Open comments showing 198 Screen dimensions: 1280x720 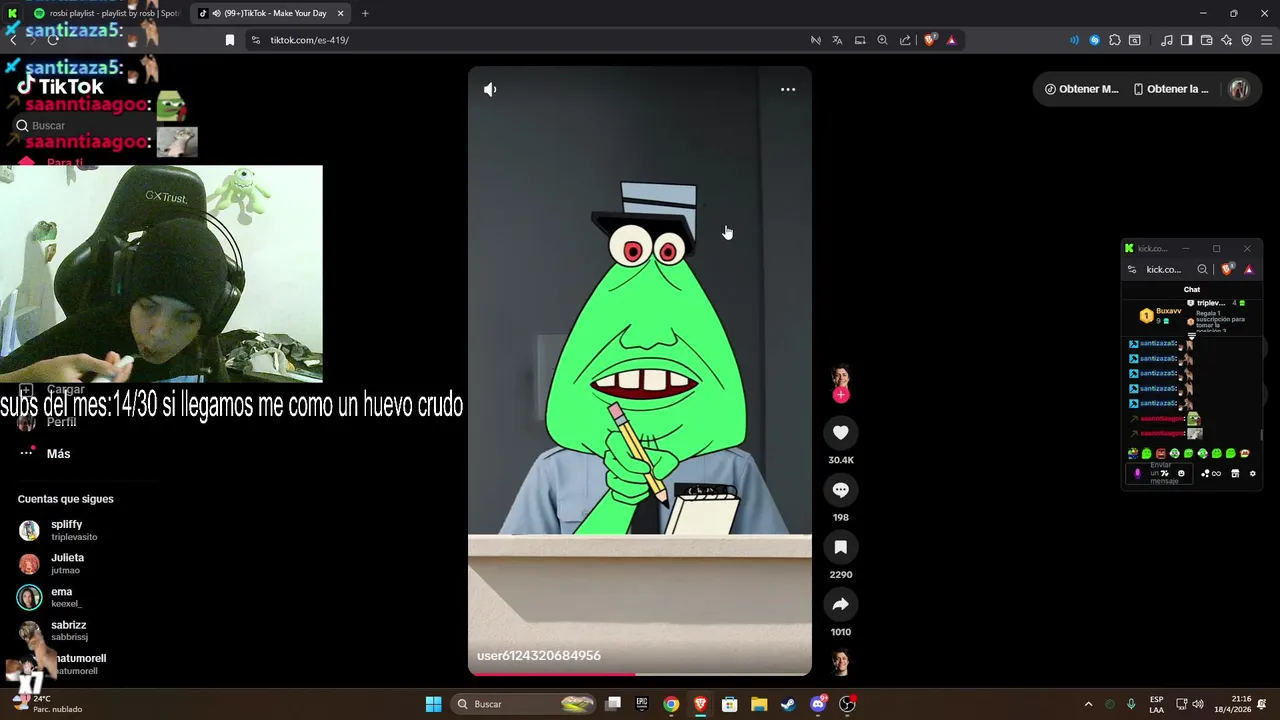(840, 490)
